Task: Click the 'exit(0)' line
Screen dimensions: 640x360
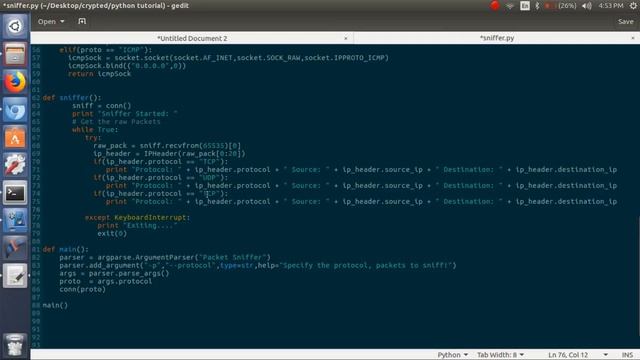Action: 112,233
